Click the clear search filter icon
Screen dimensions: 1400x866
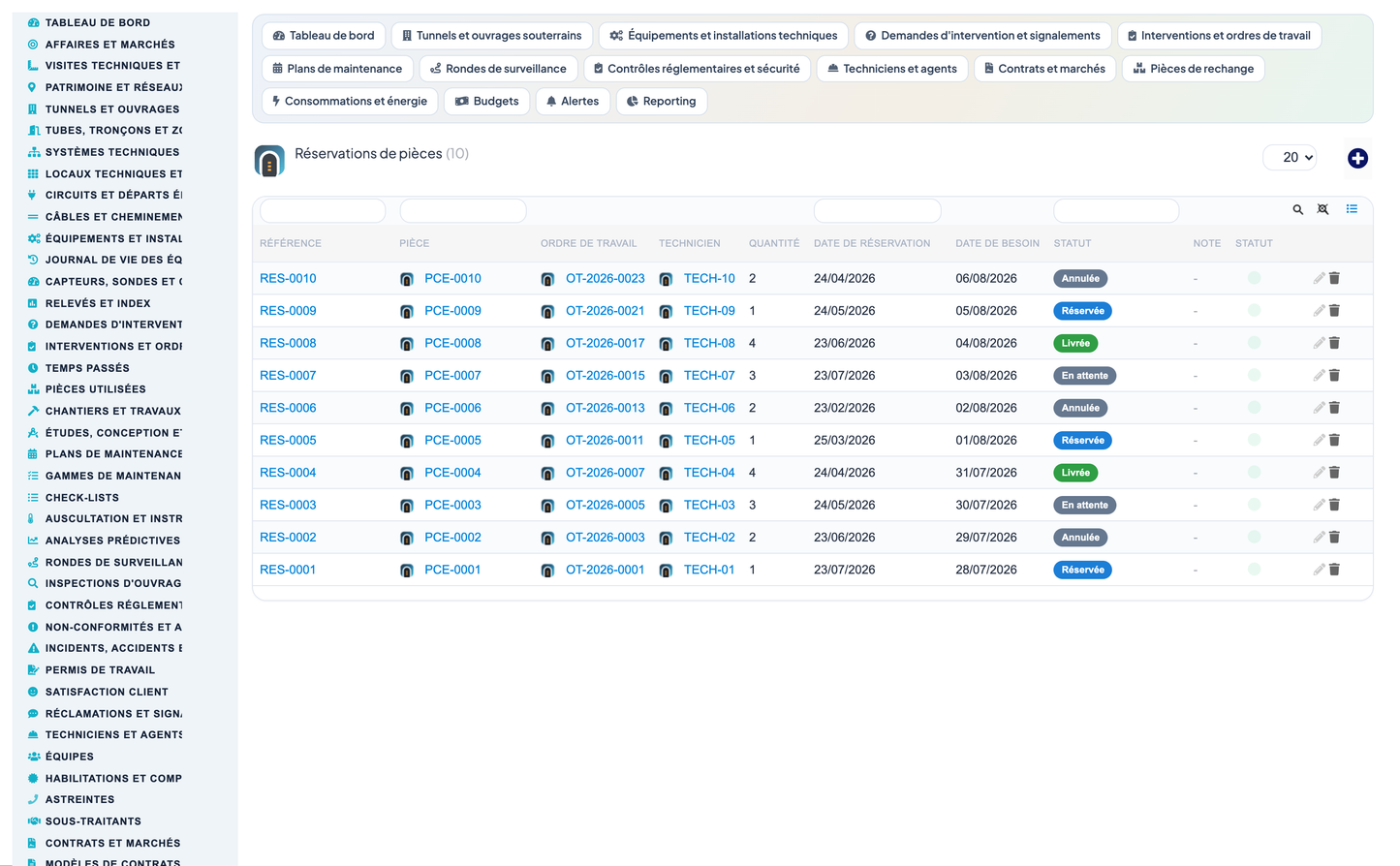(x=1323, y=209)
